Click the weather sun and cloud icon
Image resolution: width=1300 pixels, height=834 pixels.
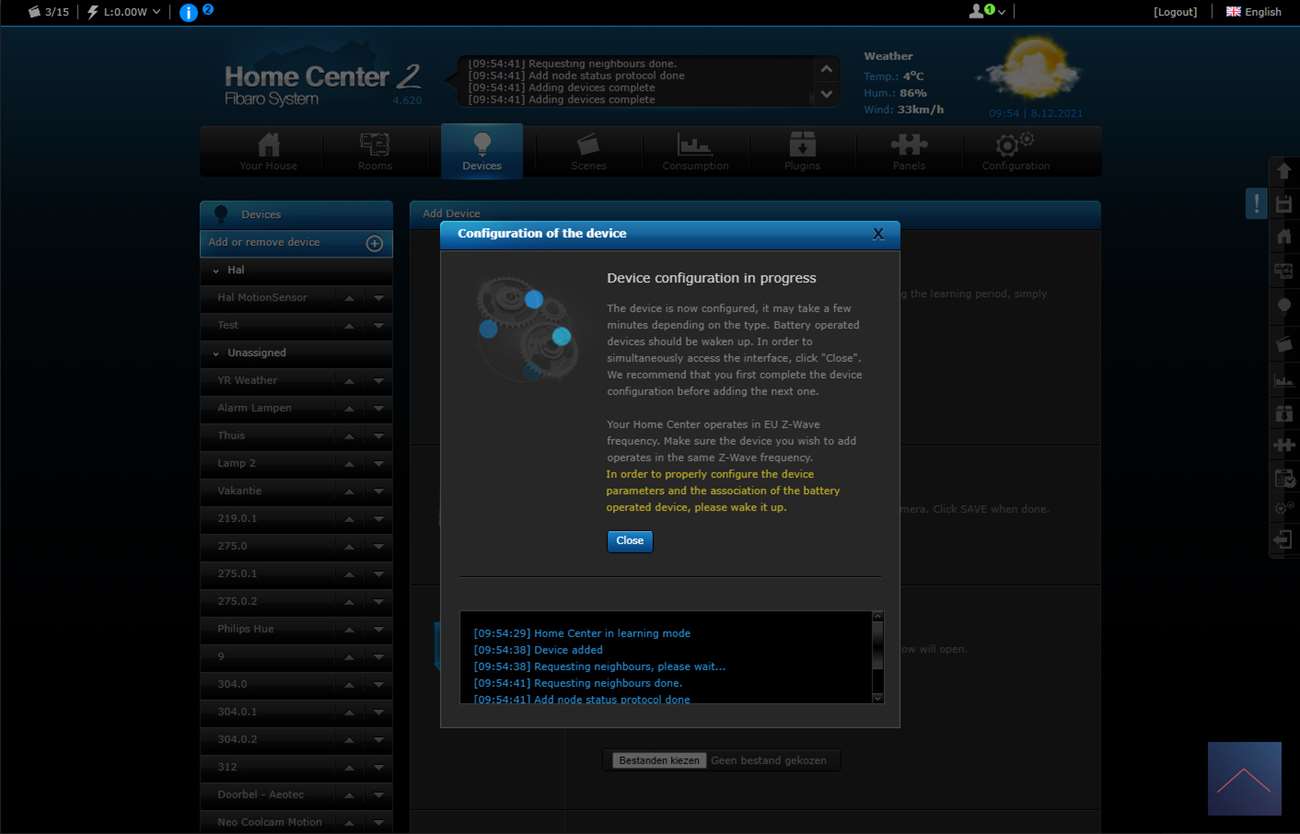pyautogui.click(x=1029, y=70)
